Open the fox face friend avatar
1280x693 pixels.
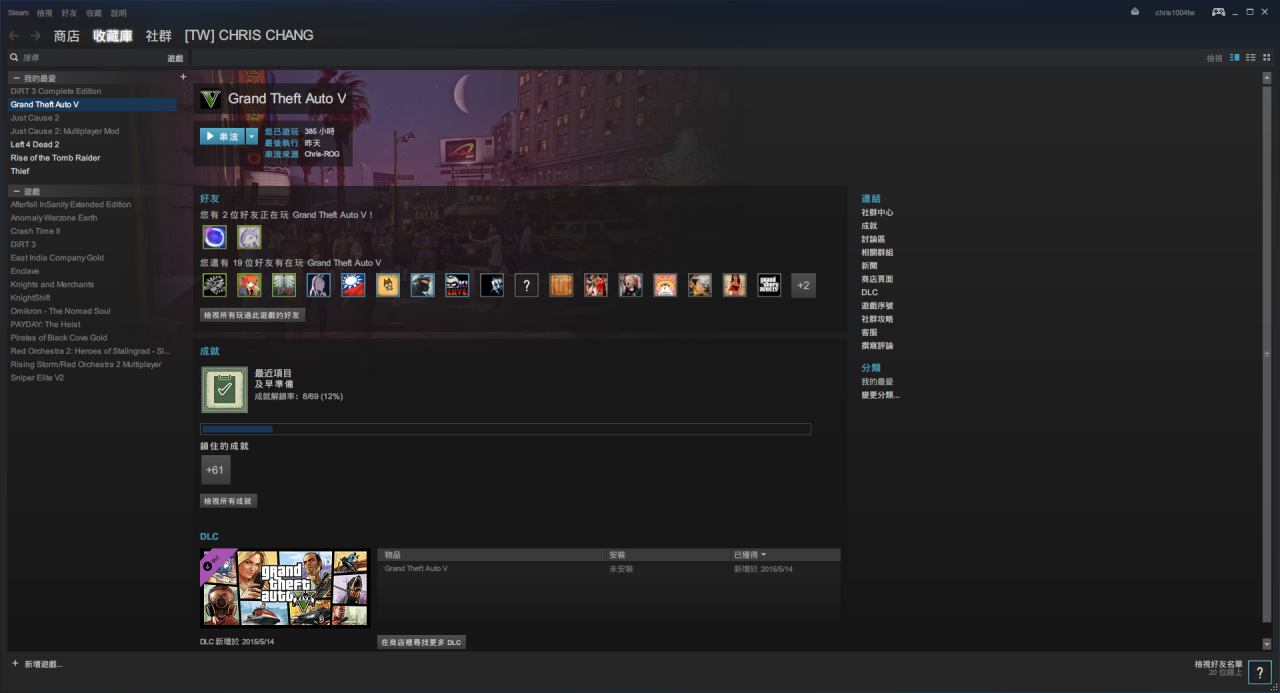point(388,286)
